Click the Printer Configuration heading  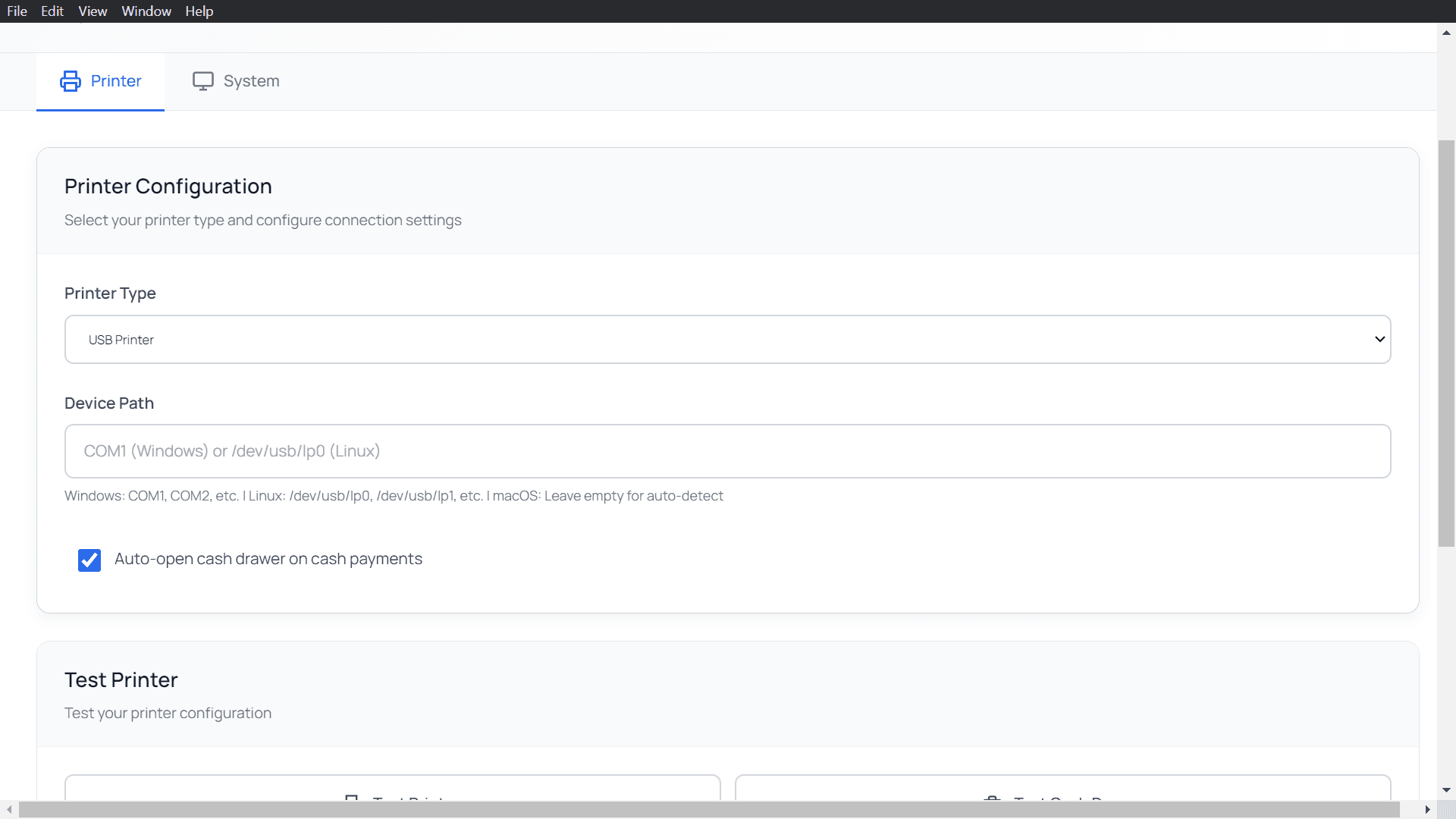click(x=168, y=187)
